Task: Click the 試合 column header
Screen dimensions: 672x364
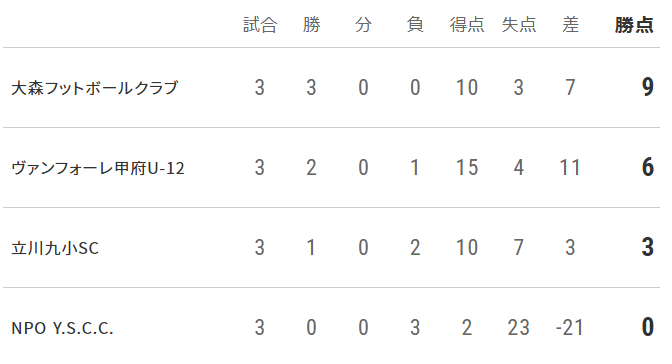Action: pos(260,25)
